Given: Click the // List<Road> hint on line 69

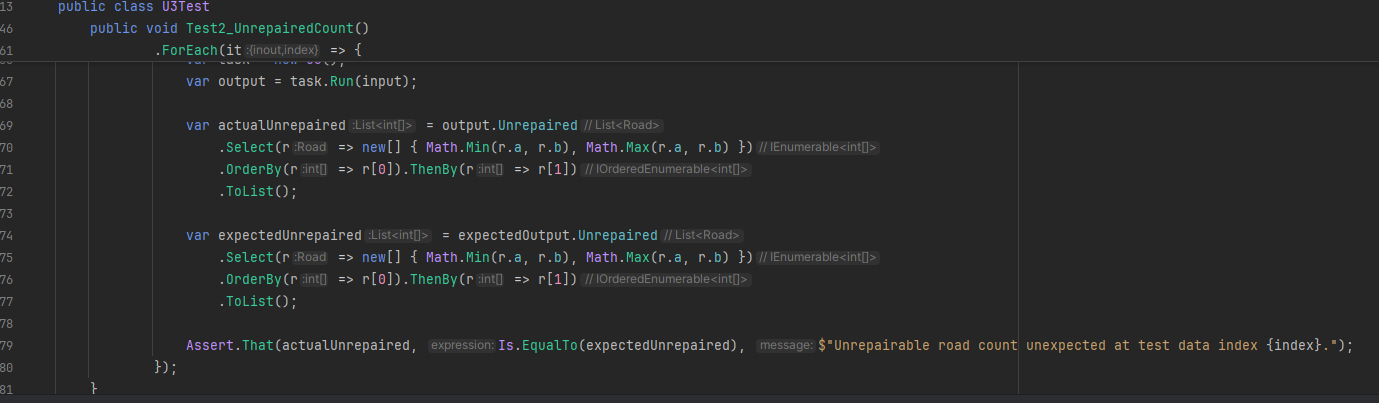Looking at the screenshot, I should click(x=622, y=126).
